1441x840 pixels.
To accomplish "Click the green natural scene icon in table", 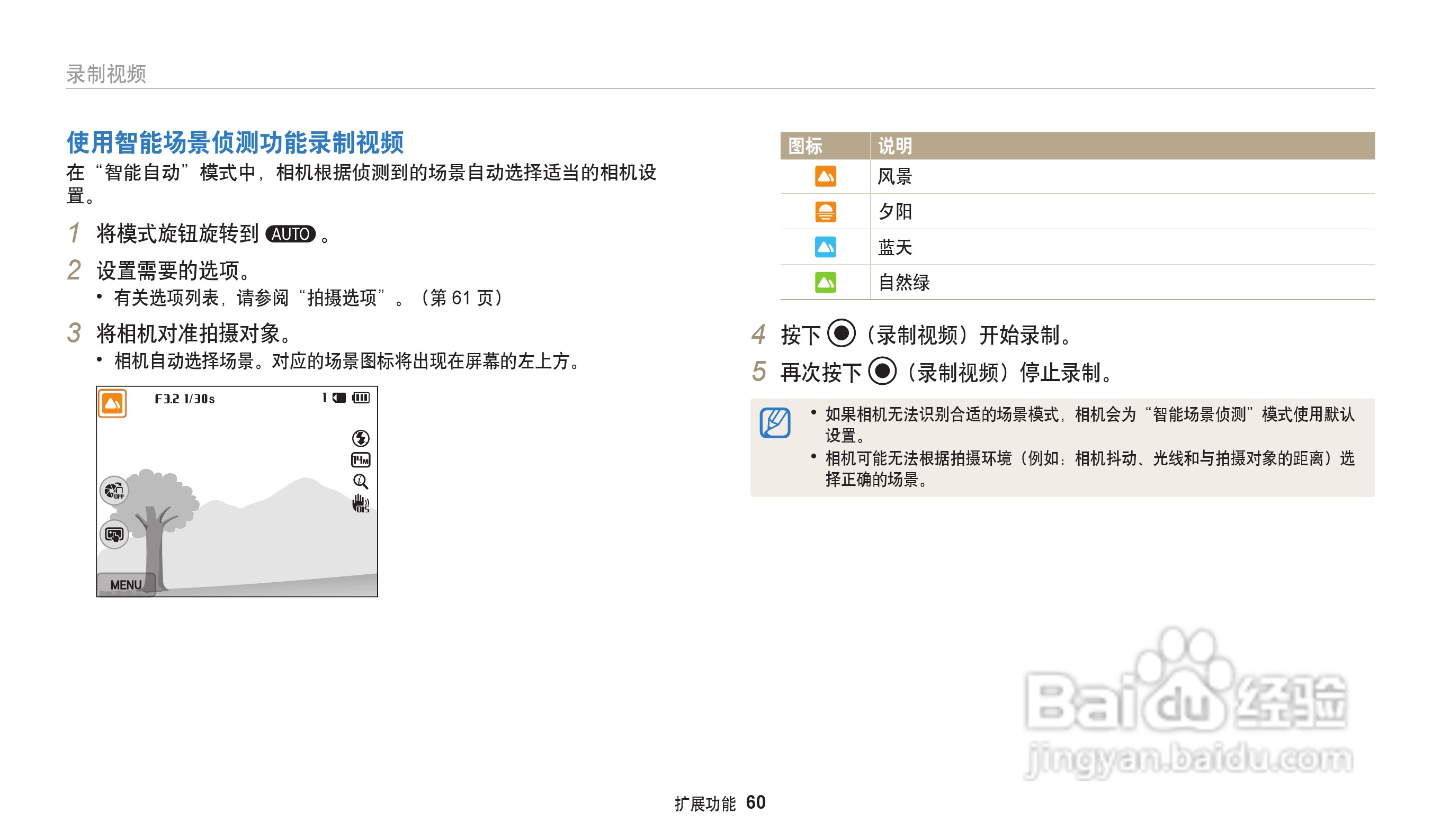I will pyautogui.click(x=825, y=282).
